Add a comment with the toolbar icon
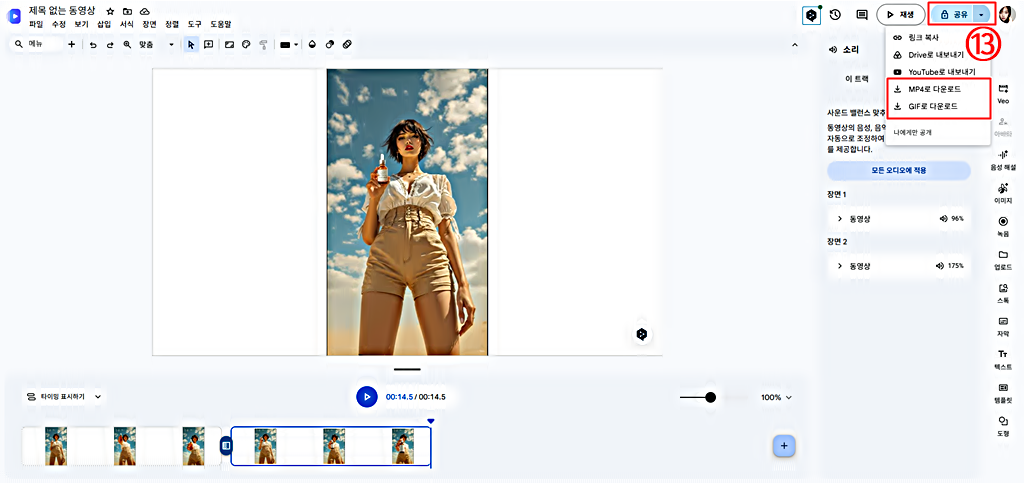The height and width of the screenshot is (483, 1024). point(208,44)
